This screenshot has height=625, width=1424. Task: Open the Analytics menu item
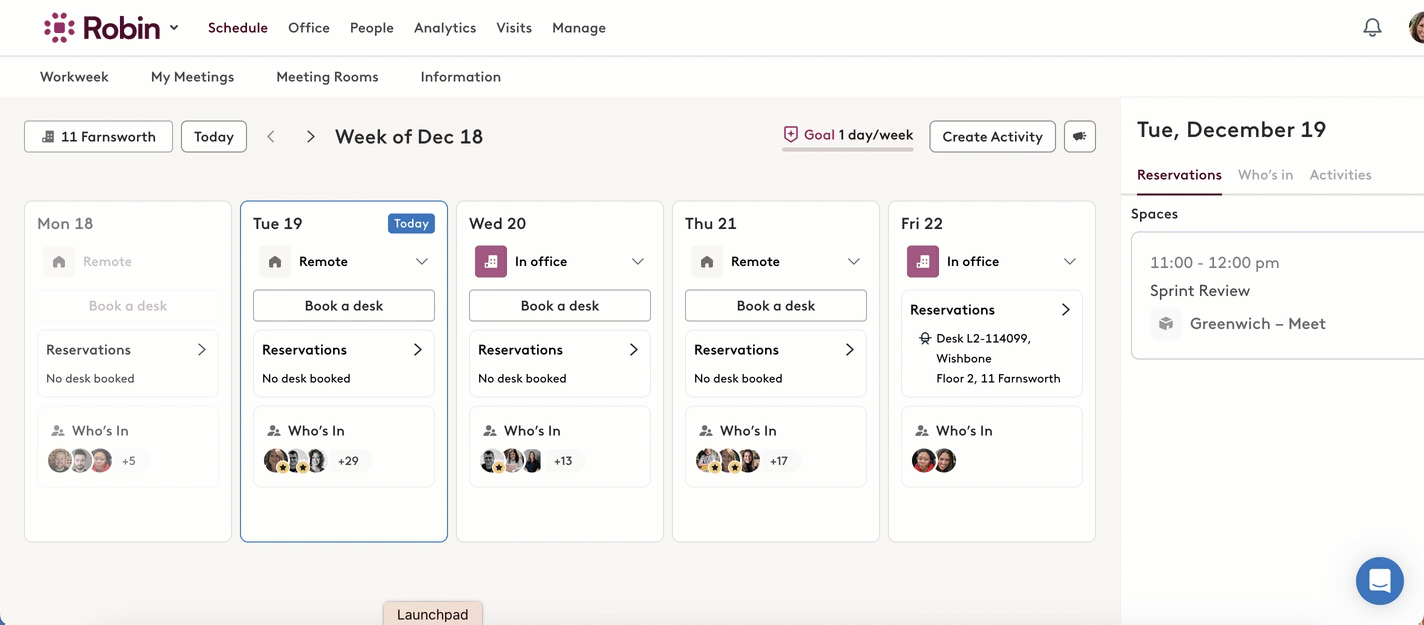tap(444, 28)
